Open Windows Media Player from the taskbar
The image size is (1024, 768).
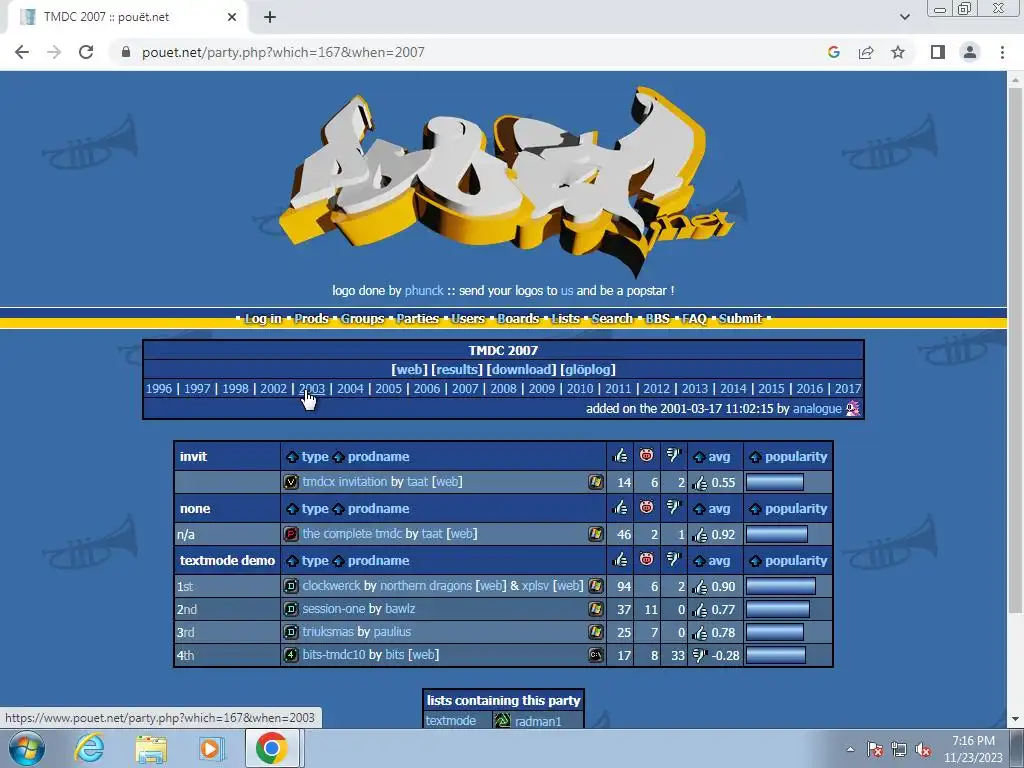tap(211, 748)
